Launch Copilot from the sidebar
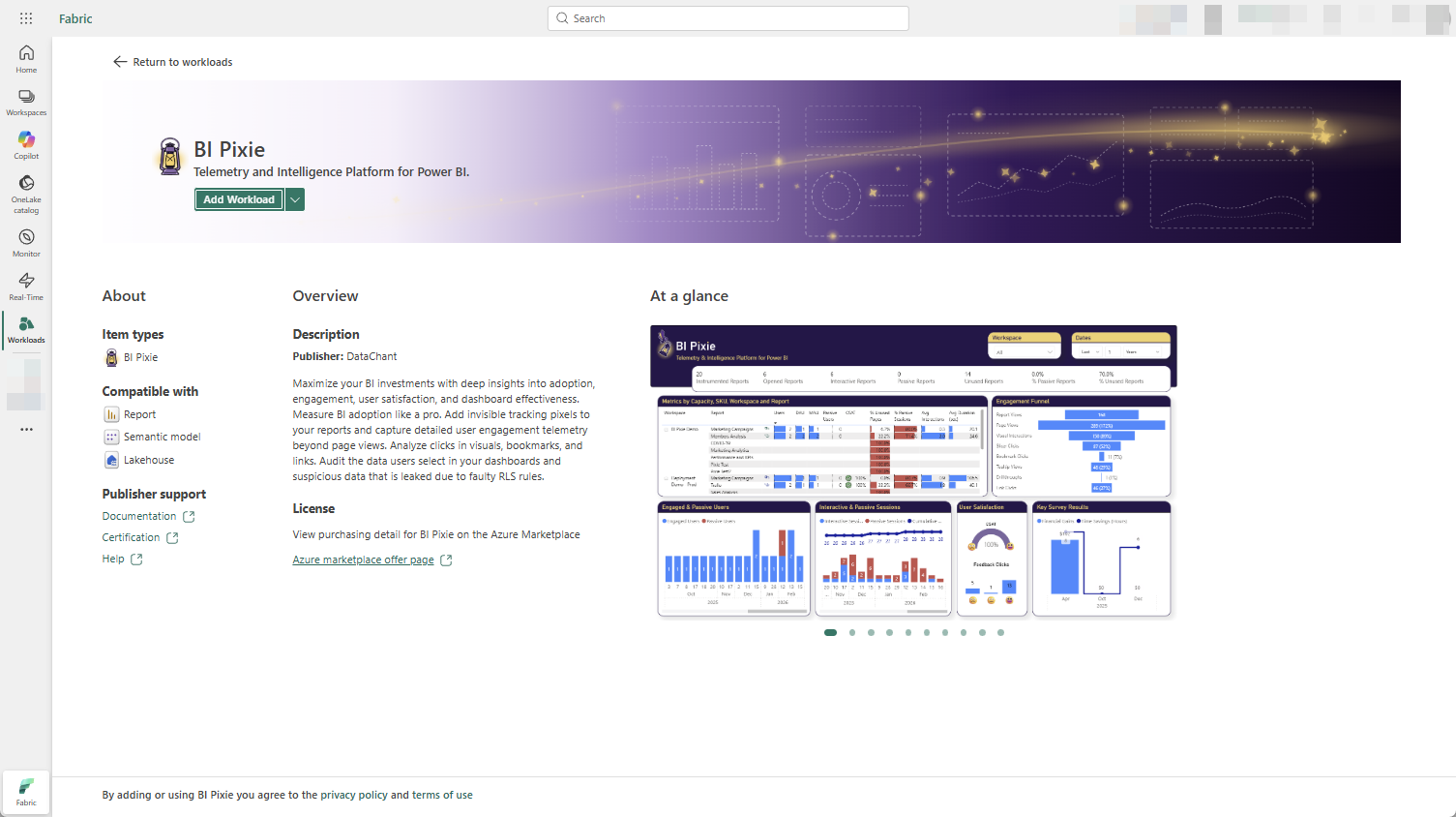Viewport: 1456px width, 817px height. pos(26,145)
